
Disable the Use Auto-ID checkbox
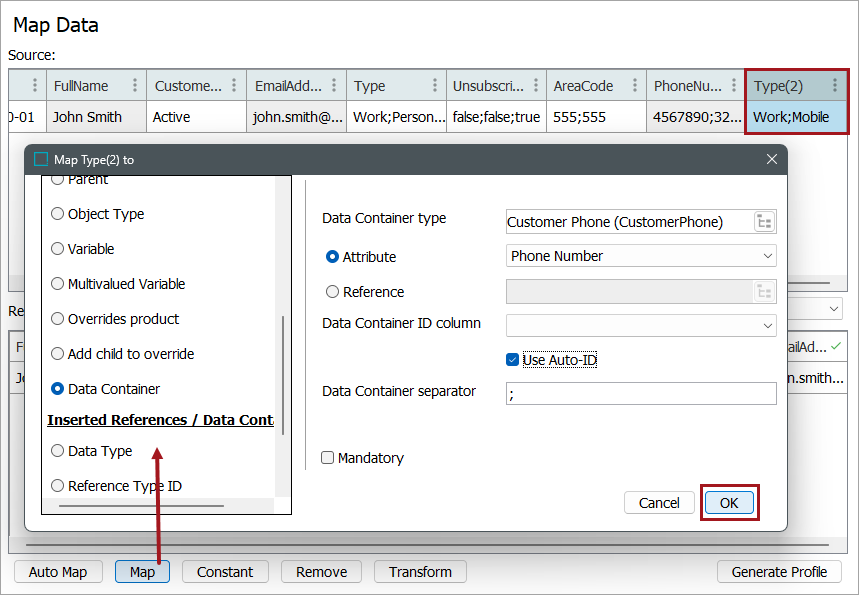tap(513, 360)
